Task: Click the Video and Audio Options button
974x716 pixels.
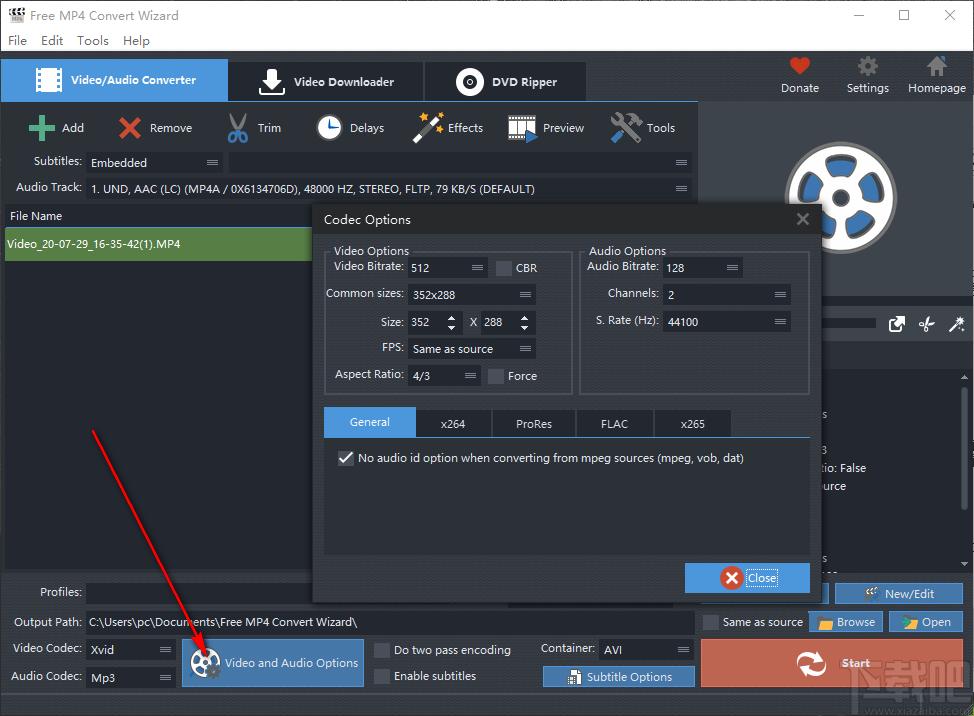Action: pos(273,663)
